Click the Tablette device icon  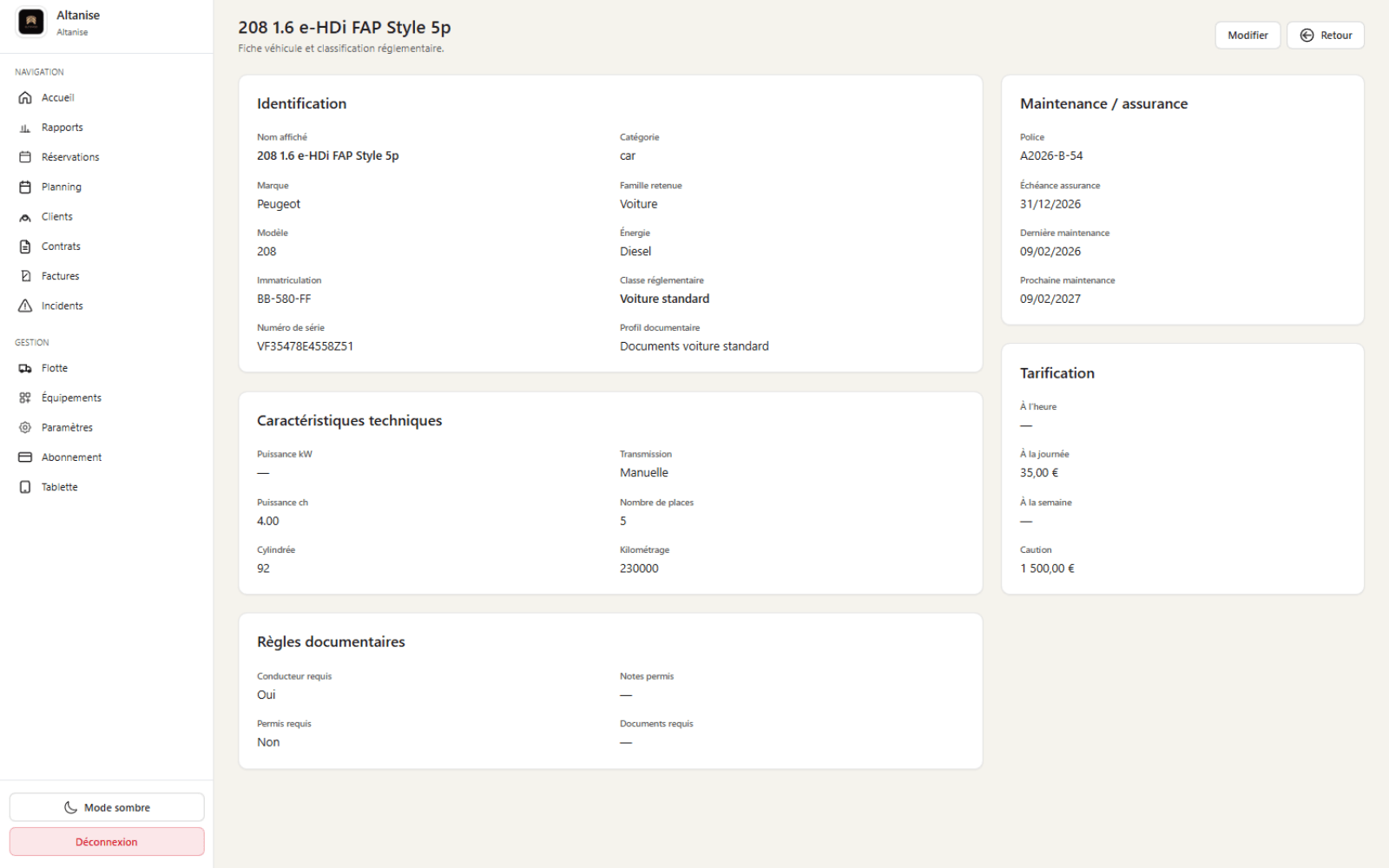[x=25, y=488]
